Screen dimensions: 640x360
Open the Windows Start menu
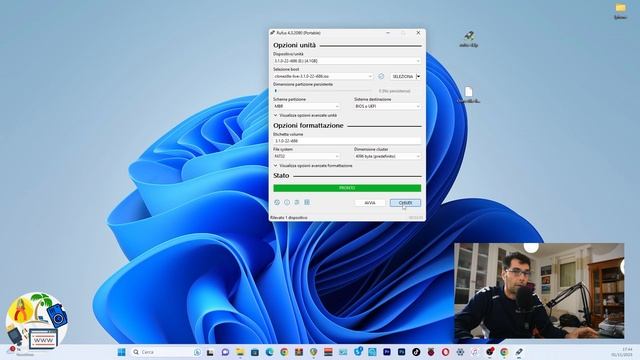click(122, 352)
